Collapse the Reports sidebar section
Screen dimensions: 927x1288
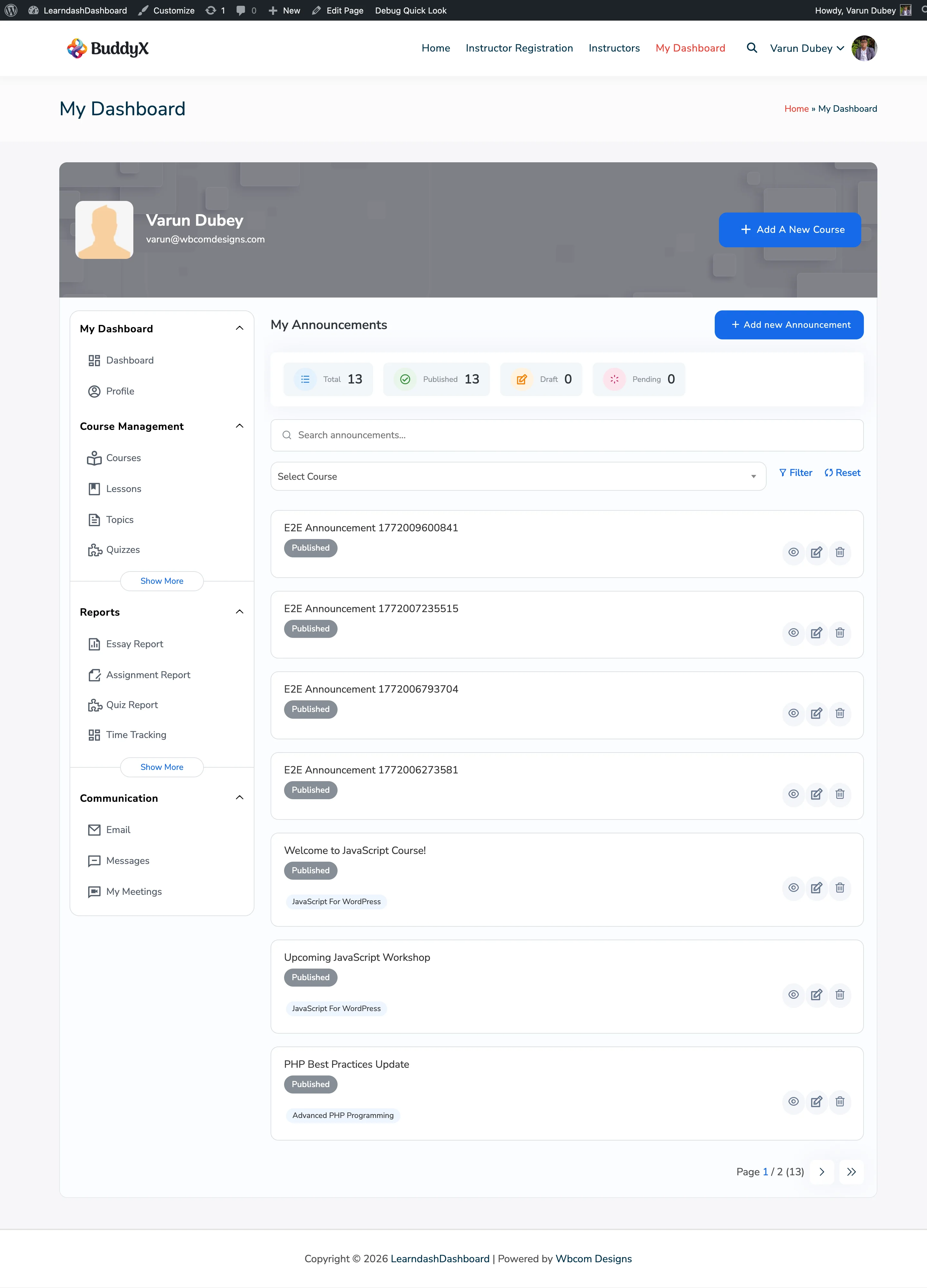(239, 611)
